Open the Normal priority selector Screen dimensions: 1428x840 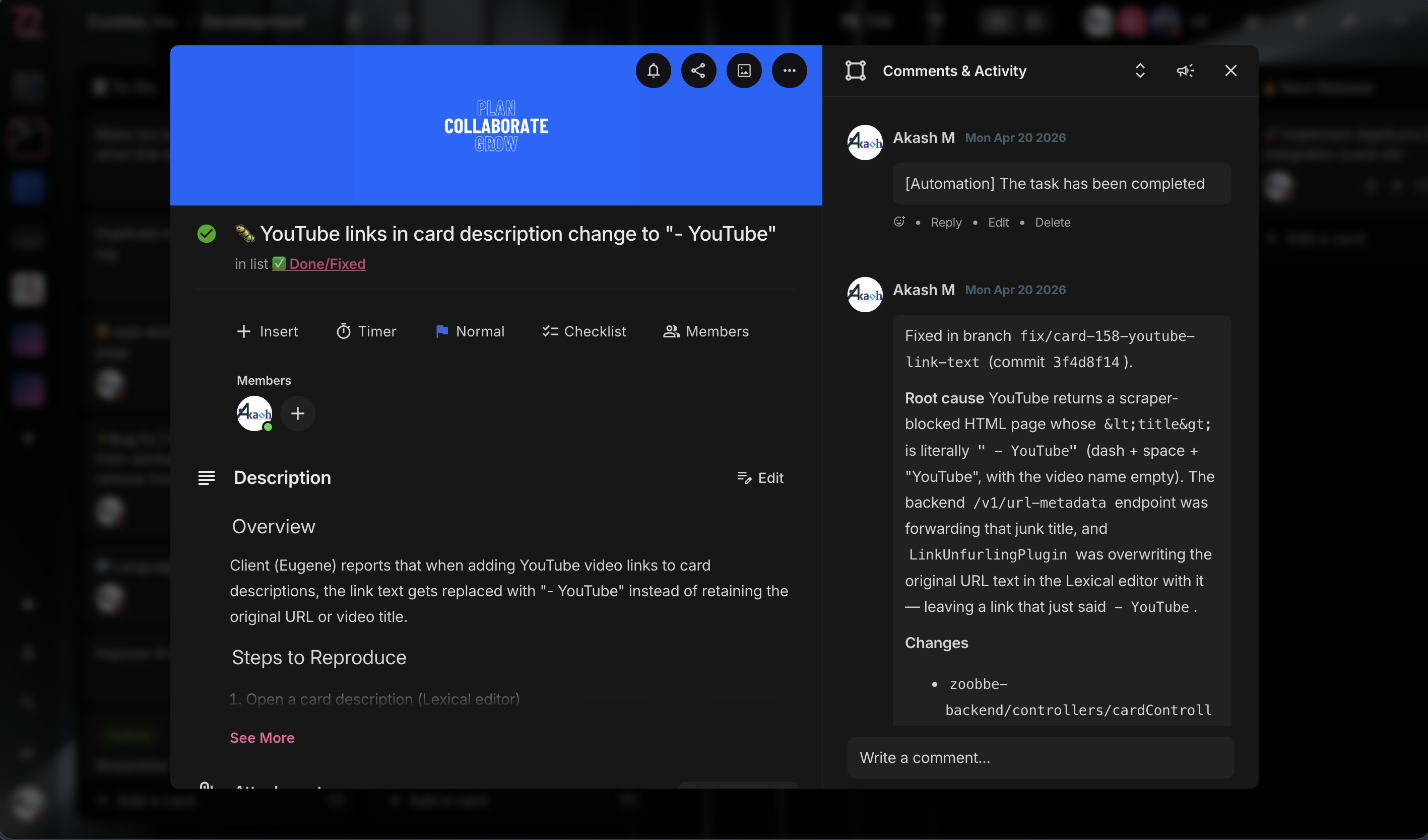click(x=470, y=331)
